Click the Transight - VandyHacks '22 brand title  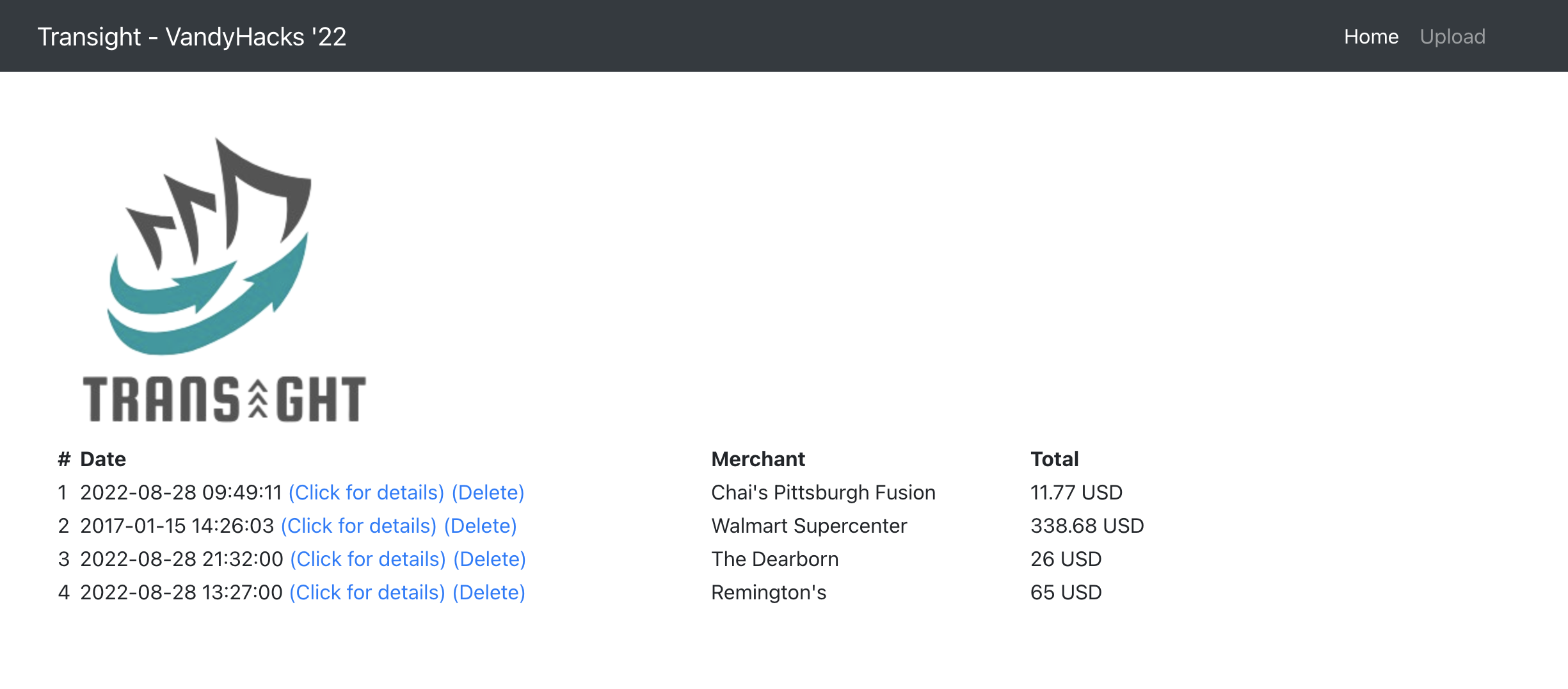192,36
